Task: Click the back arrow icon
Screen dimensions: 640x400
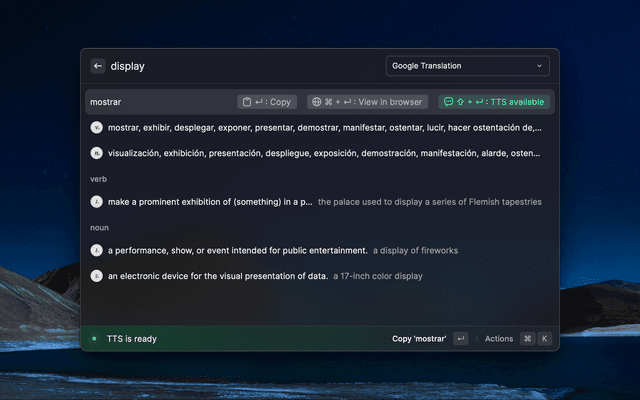Action: [97, 66]
